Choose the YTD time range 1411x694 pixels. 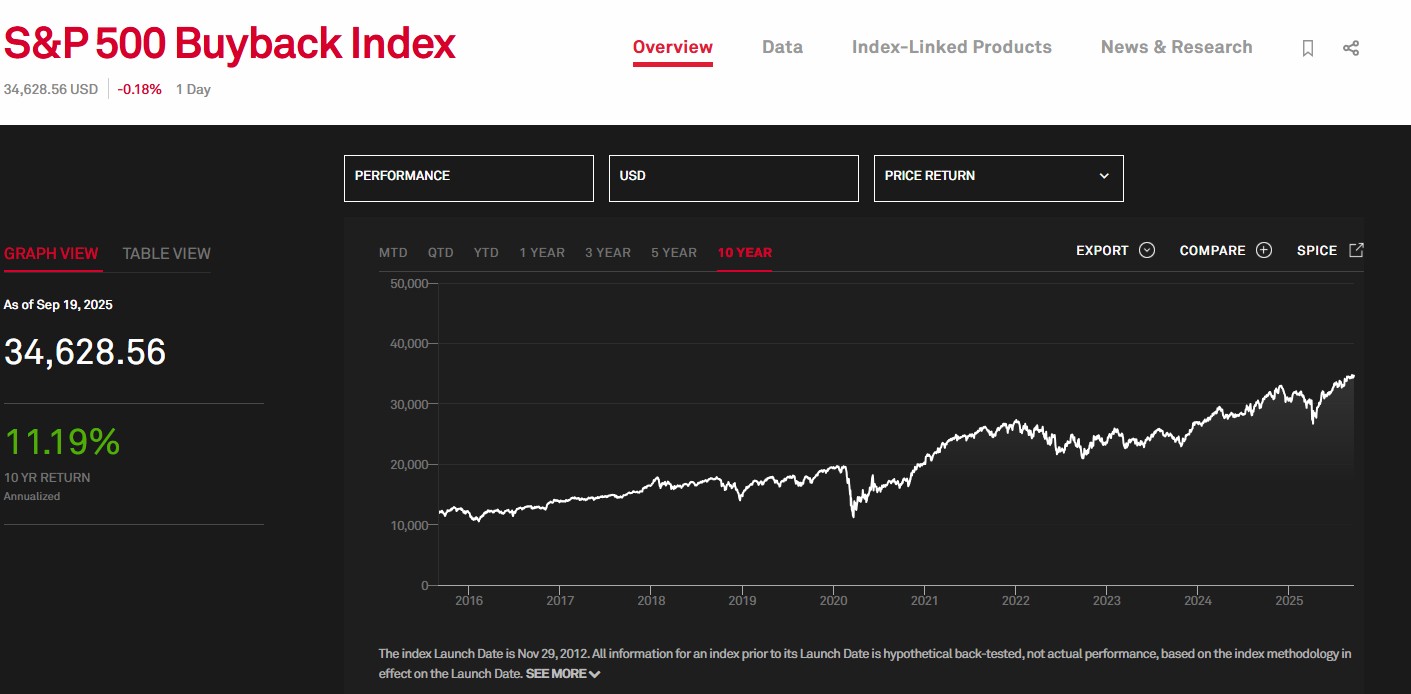(486, 252)
